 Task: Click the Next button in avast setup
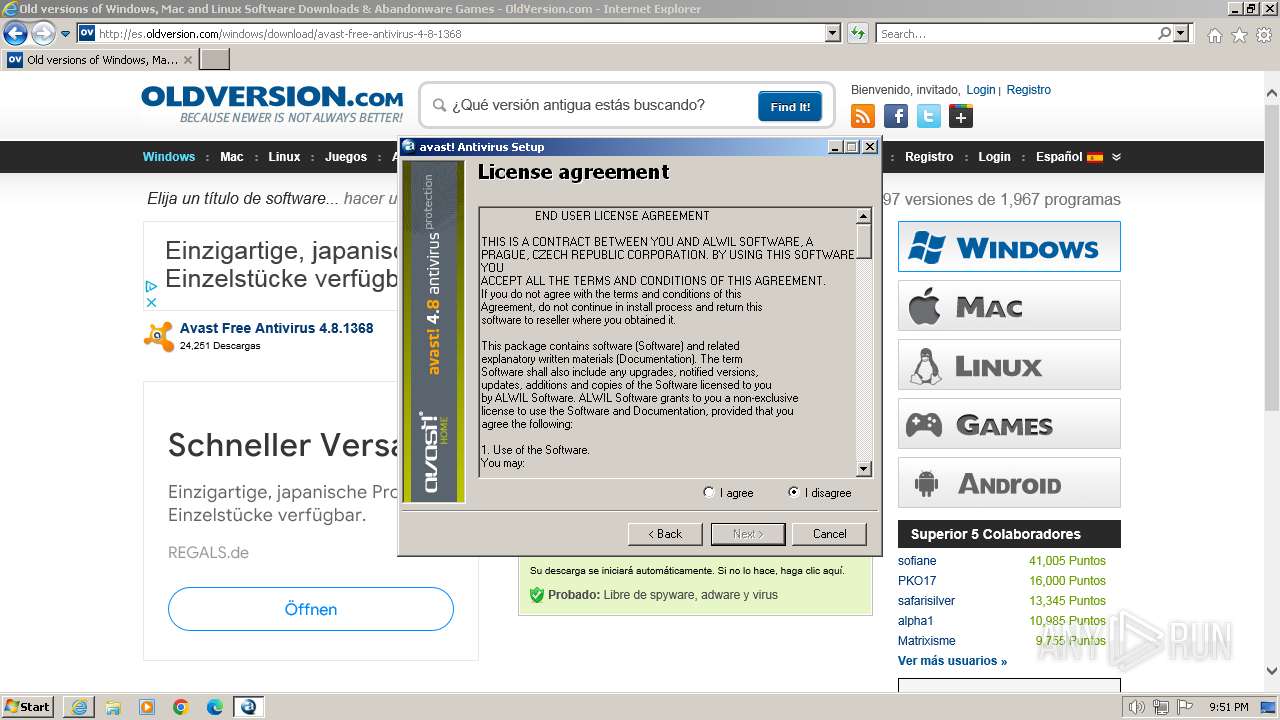point(748,534)
